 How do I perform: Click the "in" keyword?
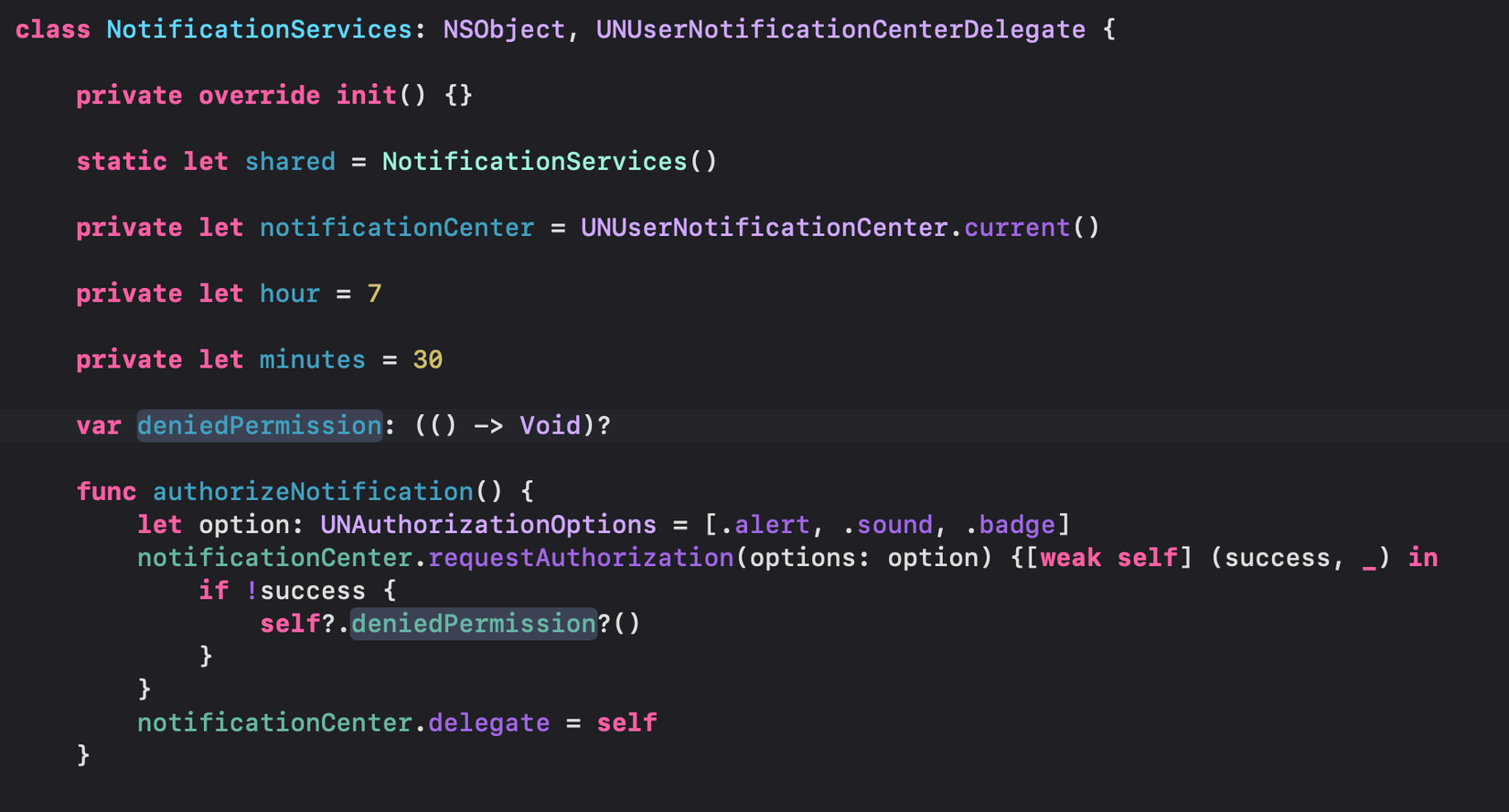coord(1422,558)
